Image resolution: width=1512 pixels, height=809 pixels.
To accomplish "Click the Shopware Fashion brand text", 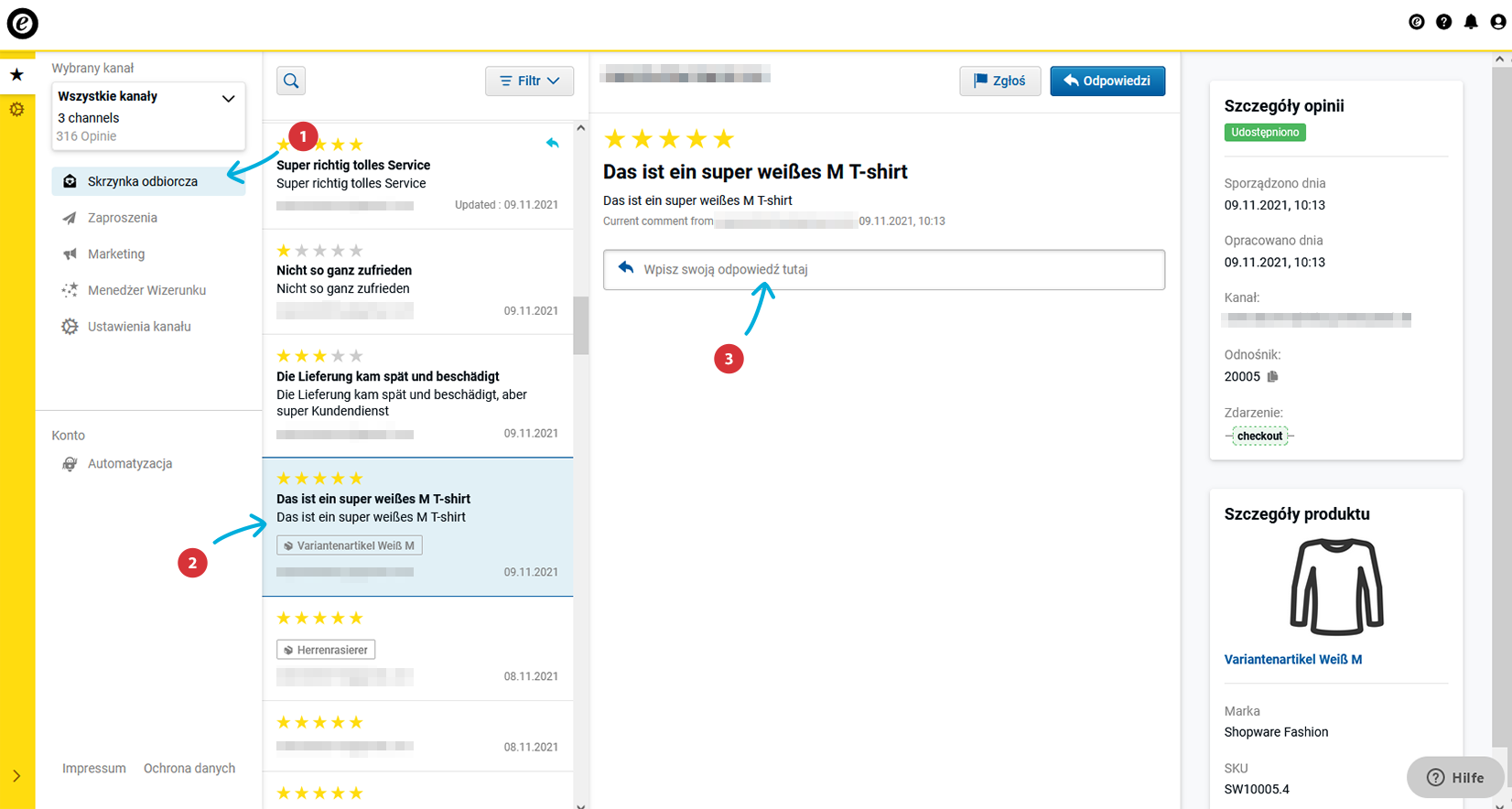I will point(1276,732).
